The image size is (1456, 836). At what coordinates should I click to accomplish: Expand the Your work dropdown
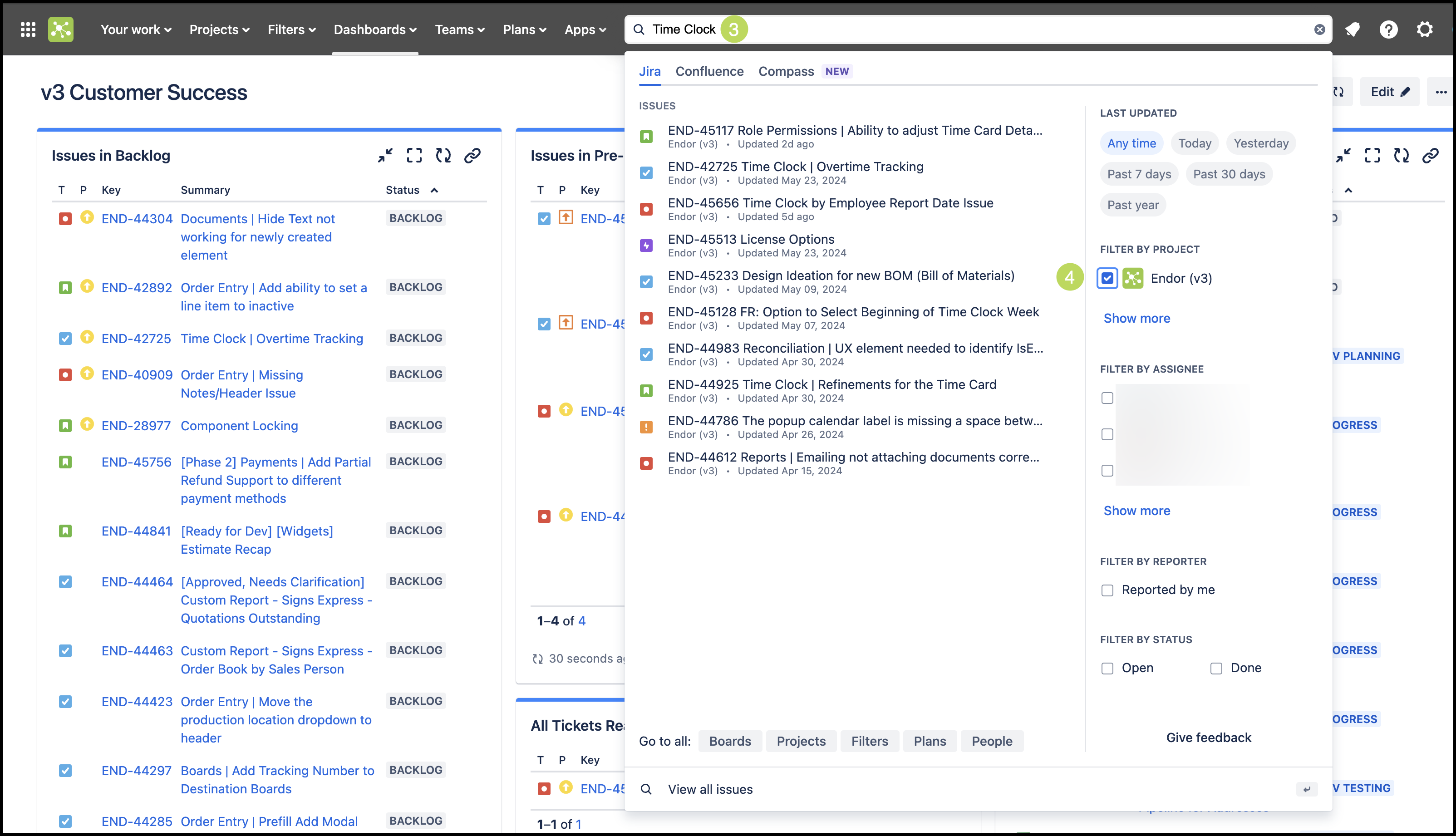(x=136, y=30)
